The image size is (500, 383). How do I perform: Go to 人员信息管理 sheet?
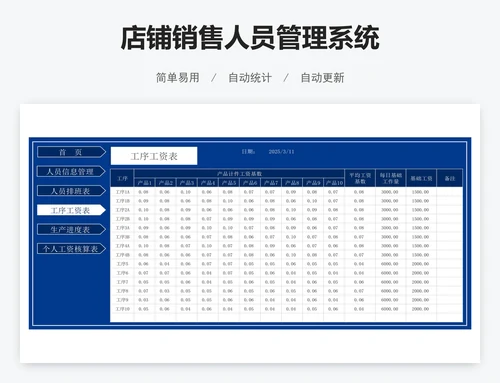point(71,172)
